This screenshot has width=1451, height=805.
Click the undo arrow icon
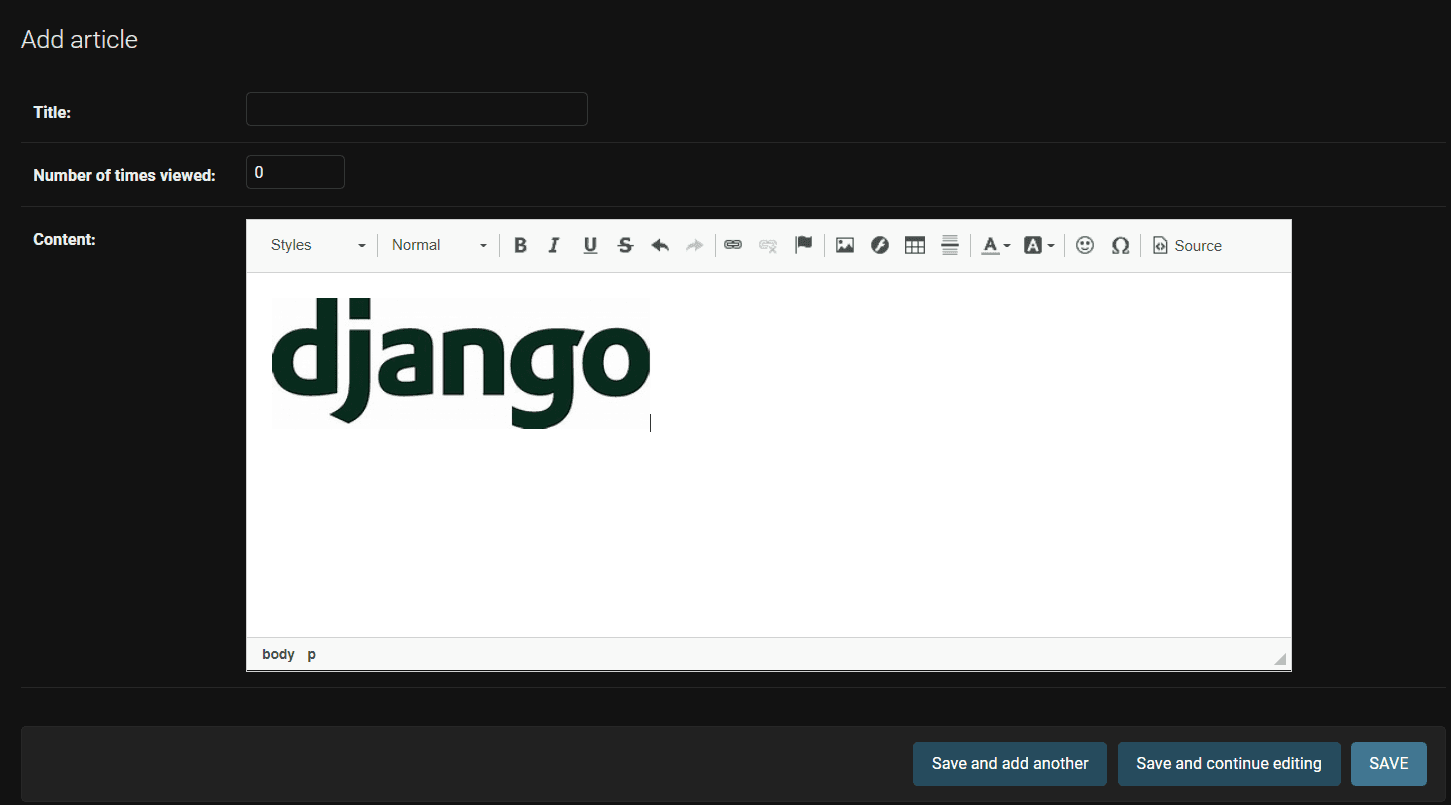pos(660,246)
